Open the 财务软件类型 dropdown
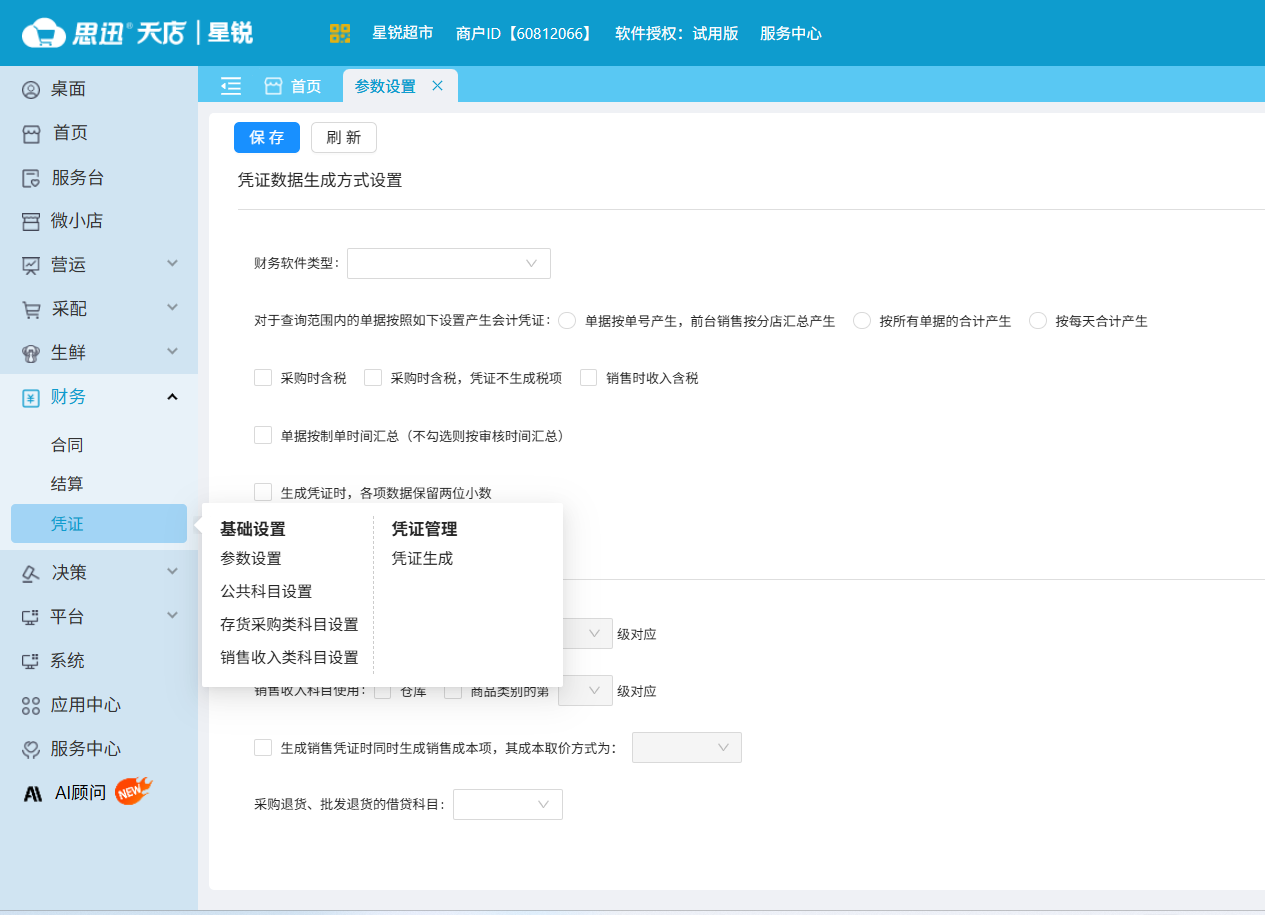The width and height of the screenshot is (1265, 915). 449,264
